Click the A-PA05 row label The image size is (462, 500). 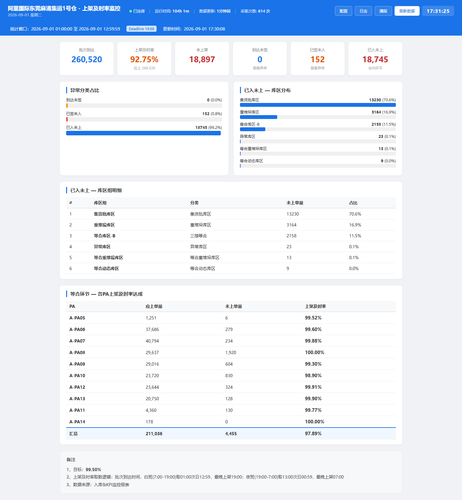77,318
